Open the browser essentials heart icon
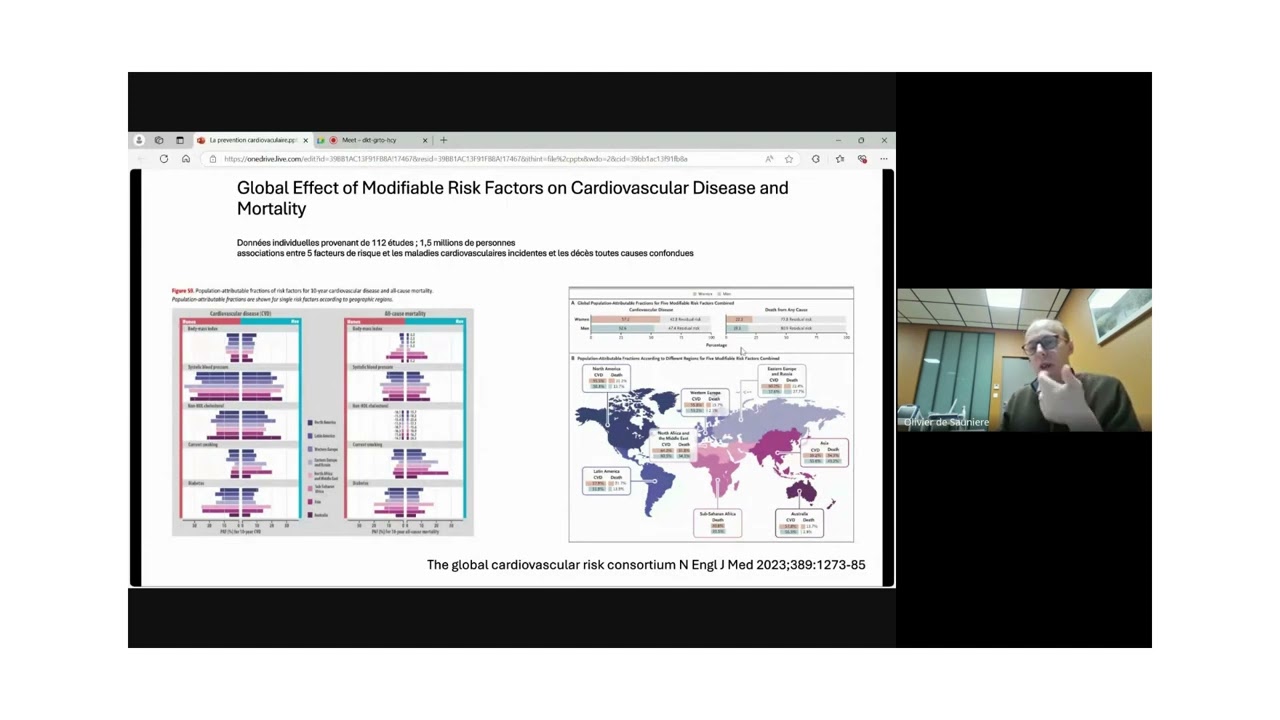This screenshot has width=1280, height=720. click(862, 159)
